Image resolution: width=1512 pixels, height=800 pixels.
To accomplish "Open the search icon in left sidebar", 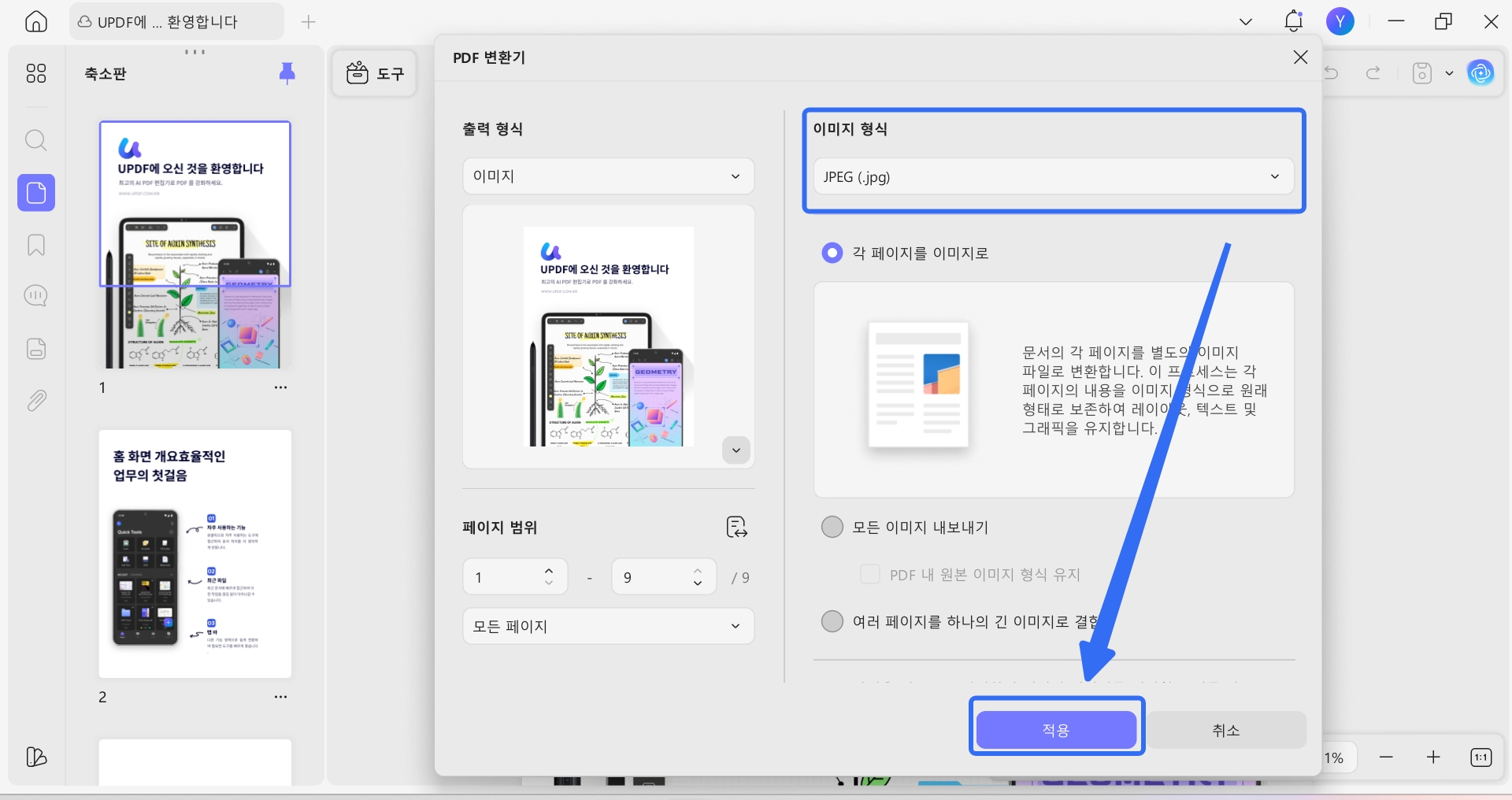I will pyautogui.click(x=36, y=141).
